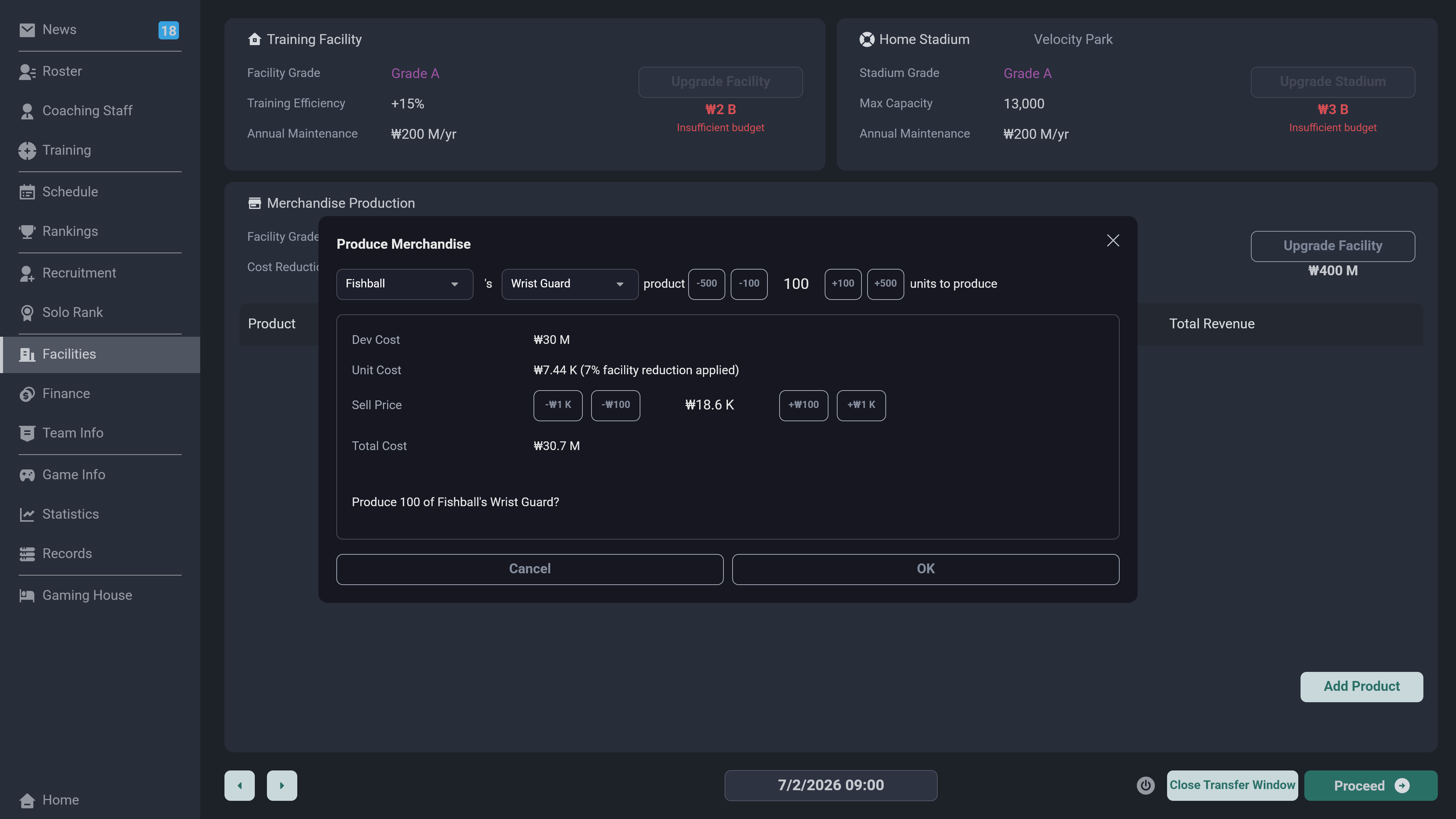Screen dimensions: 1456x819
Task: Click the Gaming House bed icon
Action: (27, 596)
